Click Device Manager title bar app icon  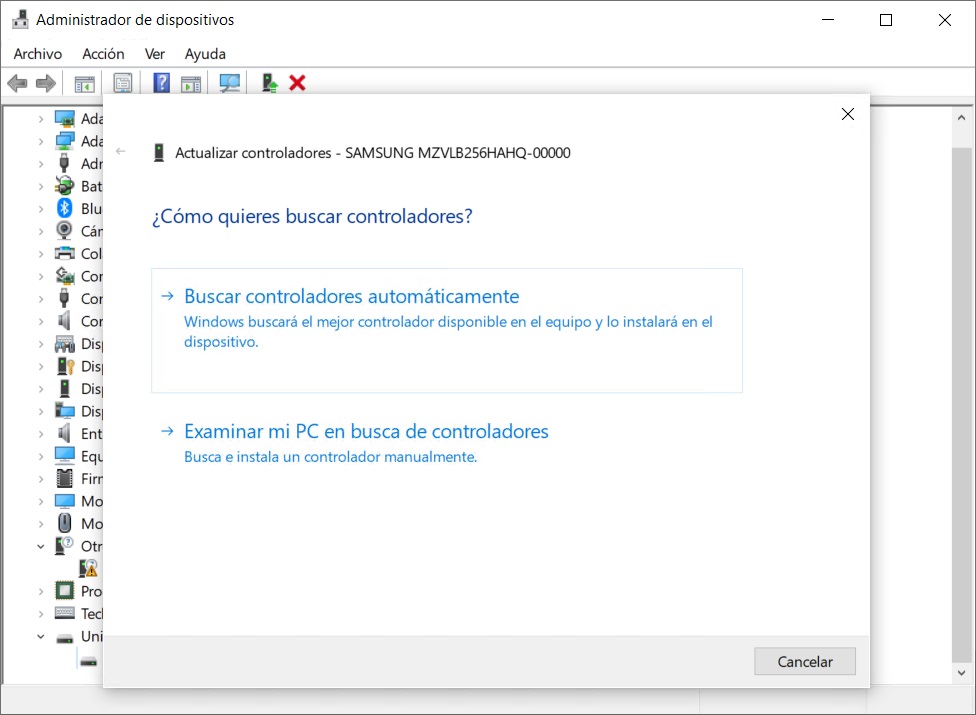21,19
